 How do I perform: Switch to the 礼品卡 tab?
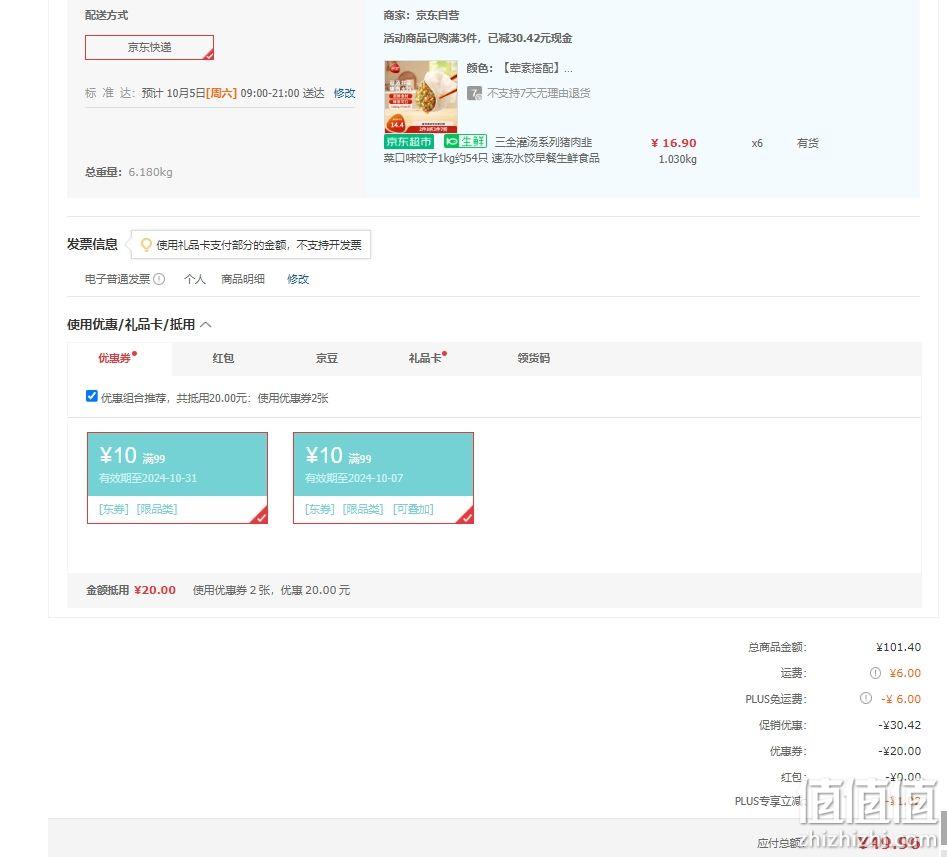[425, 358]
